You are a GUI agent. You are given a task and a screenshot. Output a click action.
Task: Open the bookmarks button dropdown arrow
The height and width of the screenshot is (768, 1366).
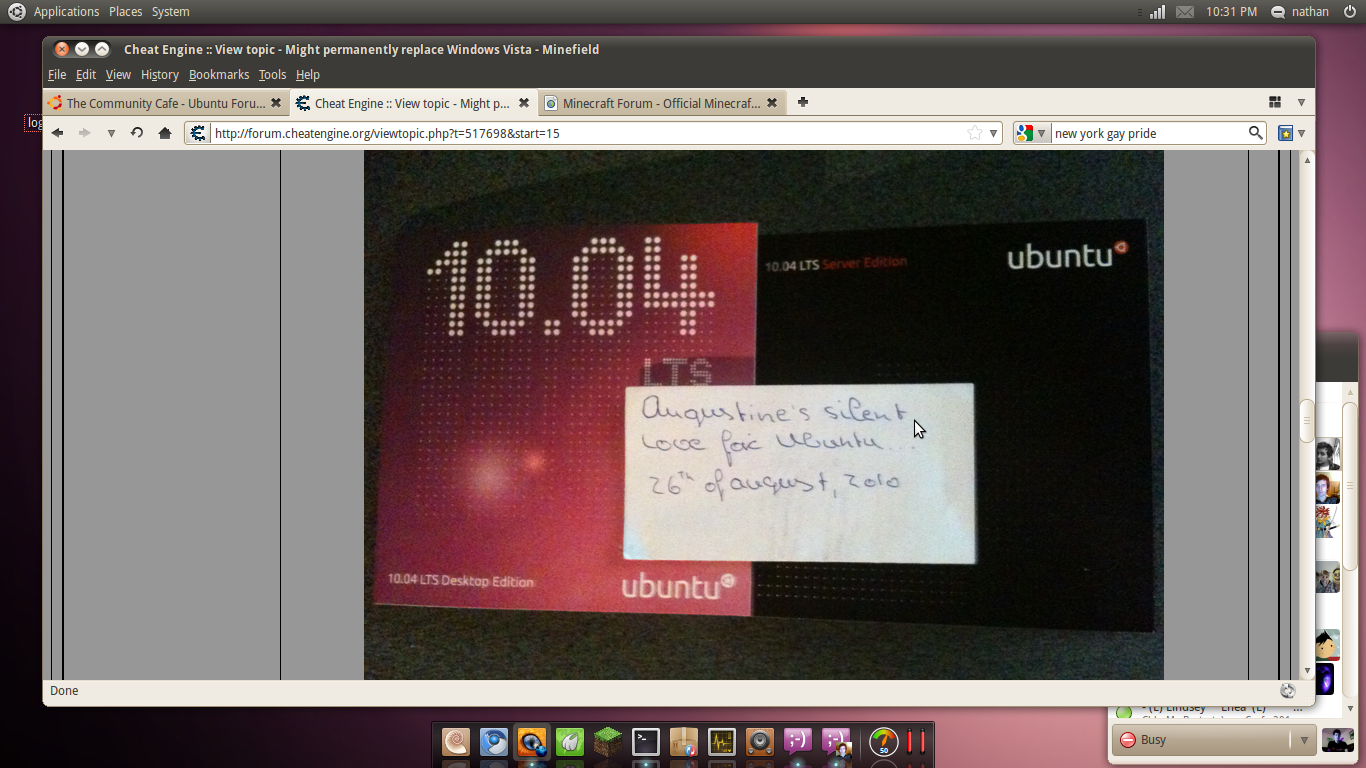1301,133
